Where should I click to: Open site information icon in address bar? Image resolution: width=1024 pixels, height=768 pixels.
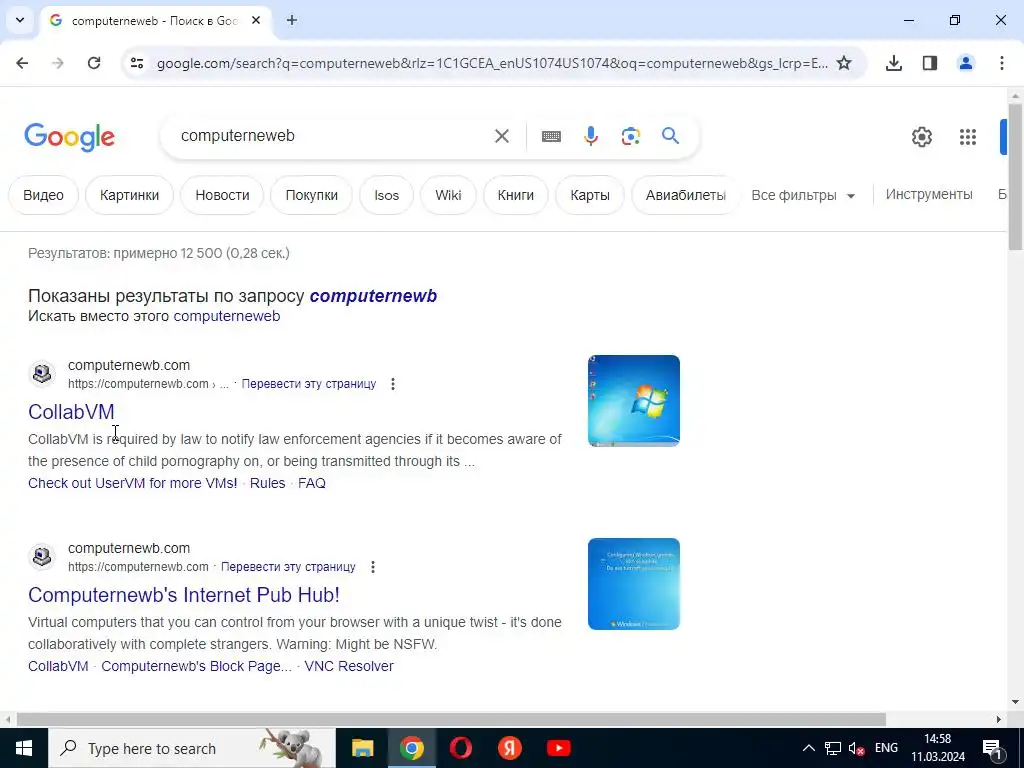tap(136, 63)
